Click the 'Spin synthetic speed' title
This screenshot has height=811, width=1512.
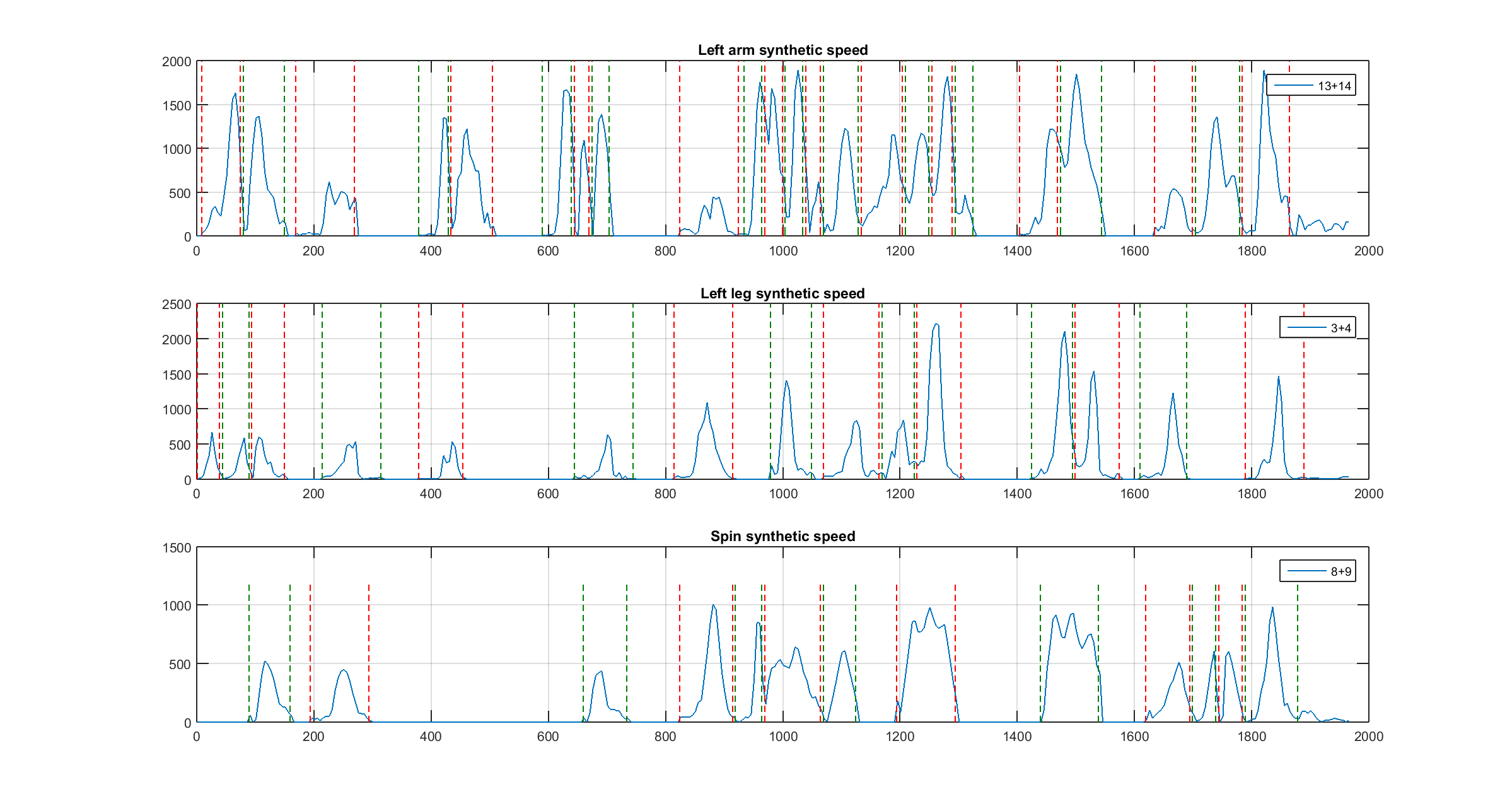tap(782, 536)
